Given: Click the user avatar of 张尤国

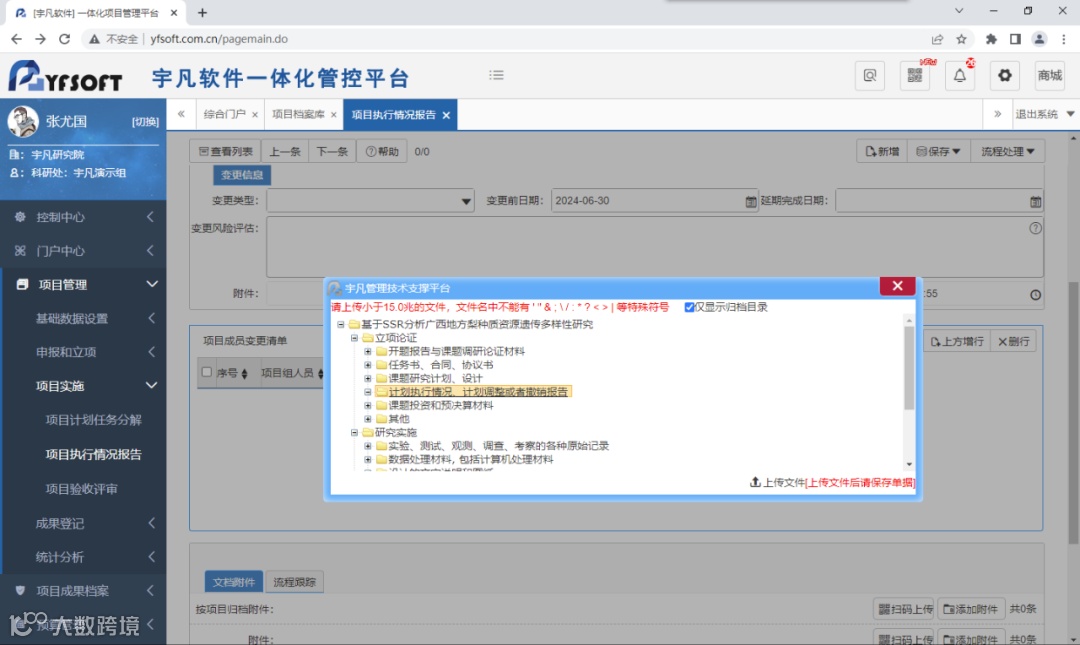Looking at the screenshot, I should [x=23, y=121].
